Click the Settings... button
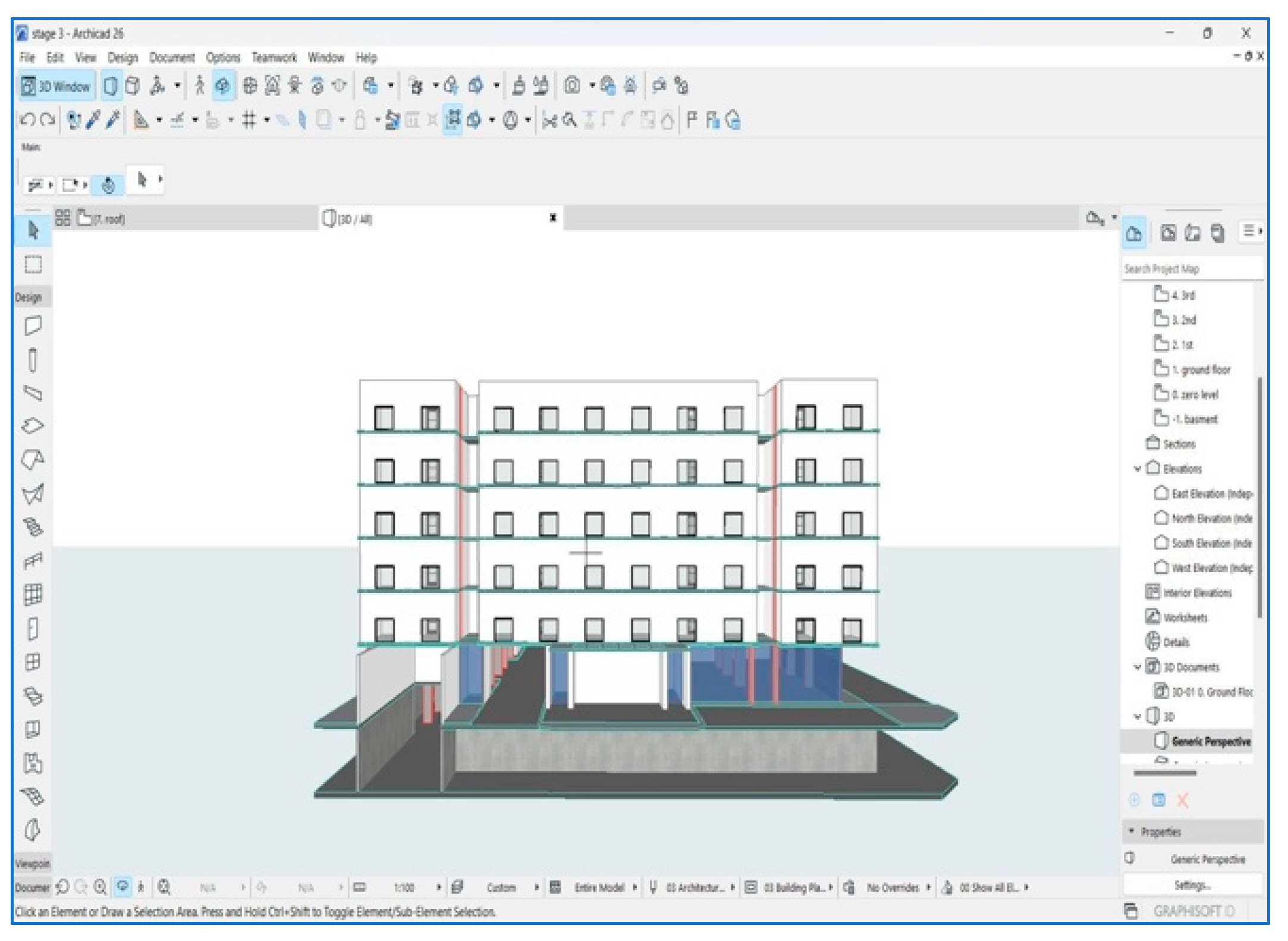Screen dimensions: 1288x941 [1192, 886]
